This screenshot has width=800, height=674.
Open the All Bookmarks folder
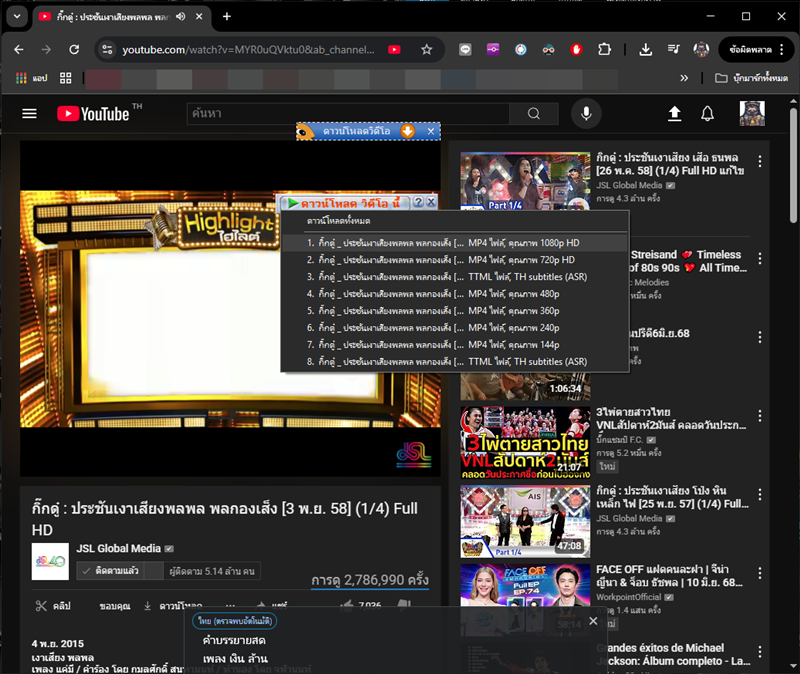coord(751,78)
